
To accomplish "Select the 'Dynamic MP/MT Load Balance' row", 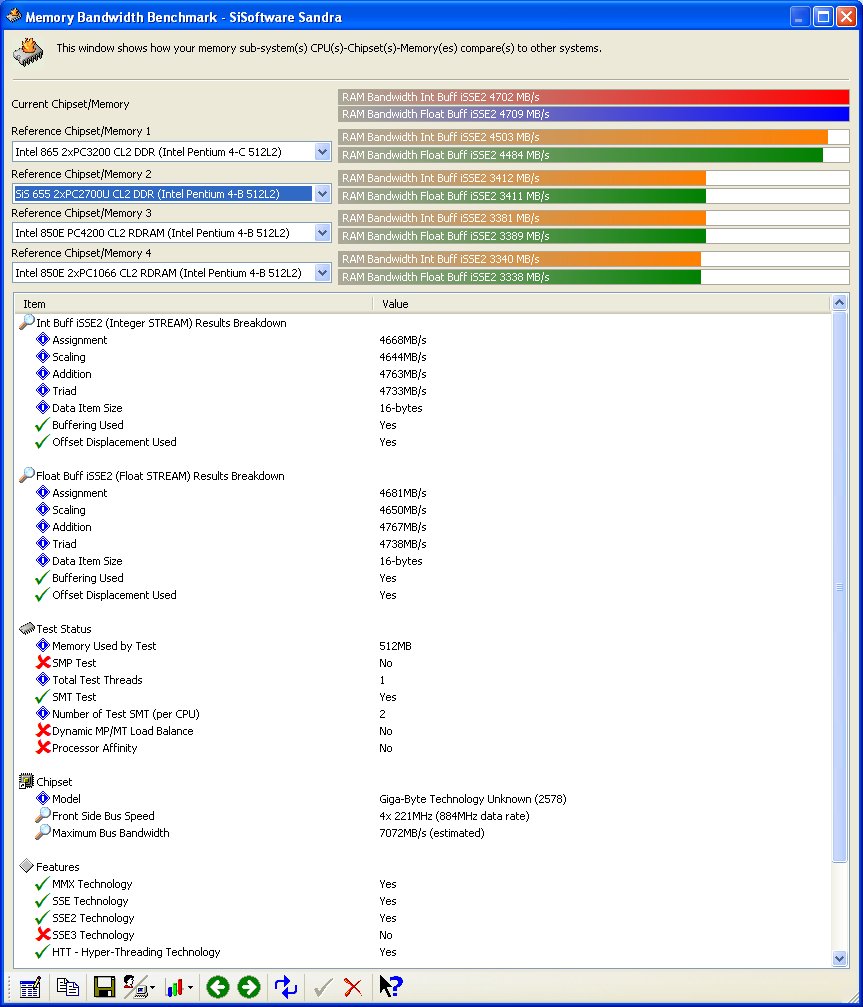I will pyautogui.click(x=422, y=731).
